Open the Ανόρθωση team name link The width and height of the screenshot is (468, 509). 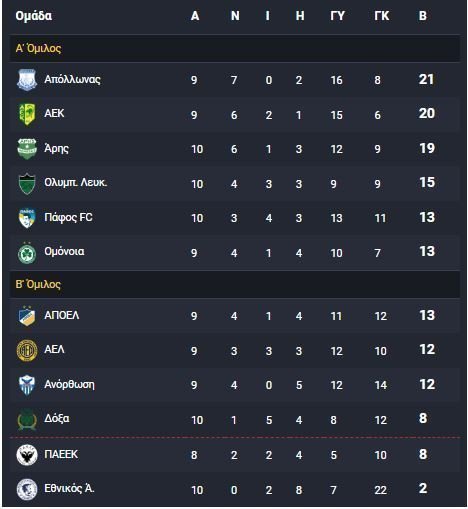click(x=69, y=384)
